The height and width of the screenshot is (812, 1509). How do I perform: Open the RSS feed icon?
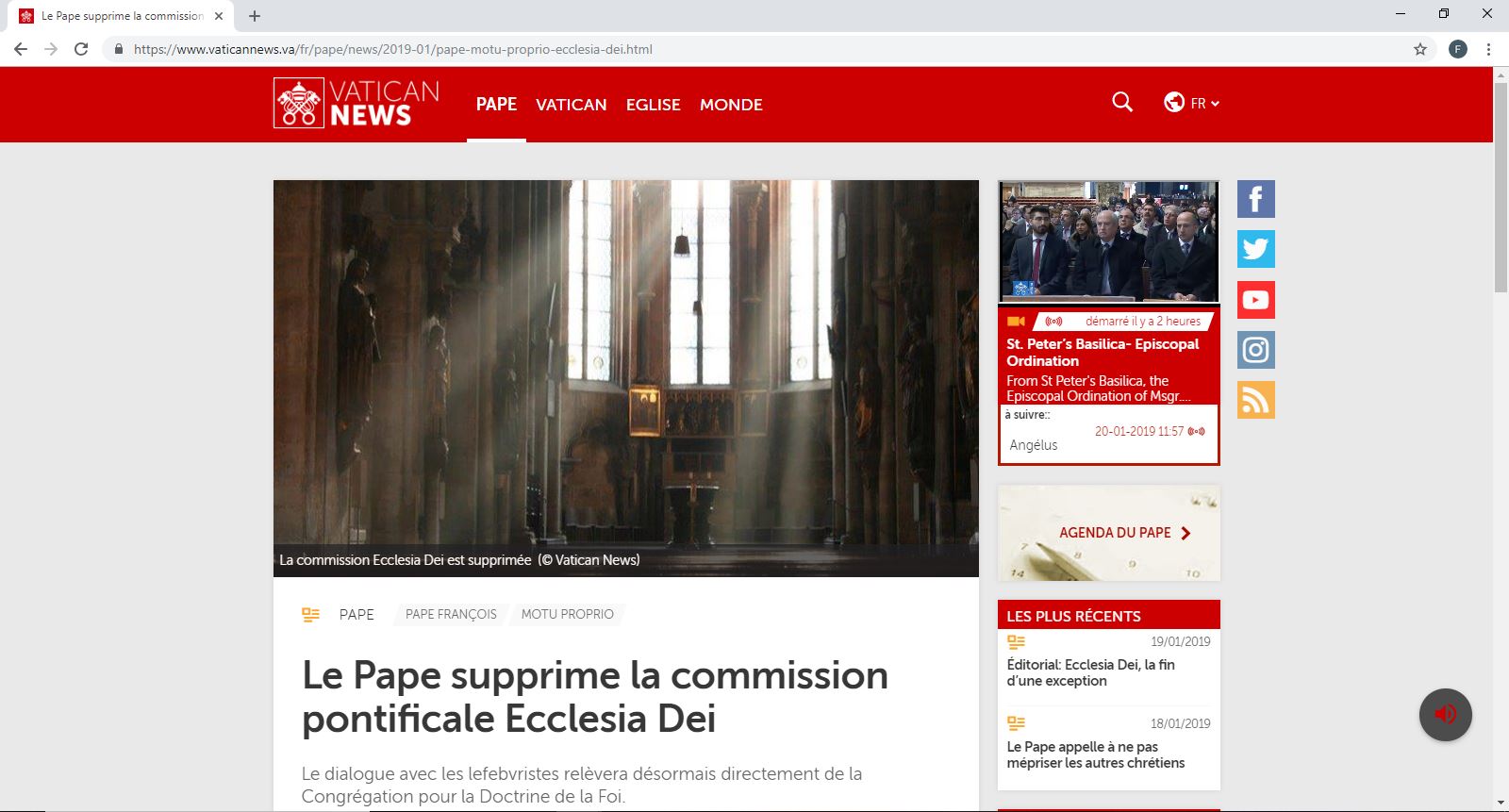click(1255, 400)
